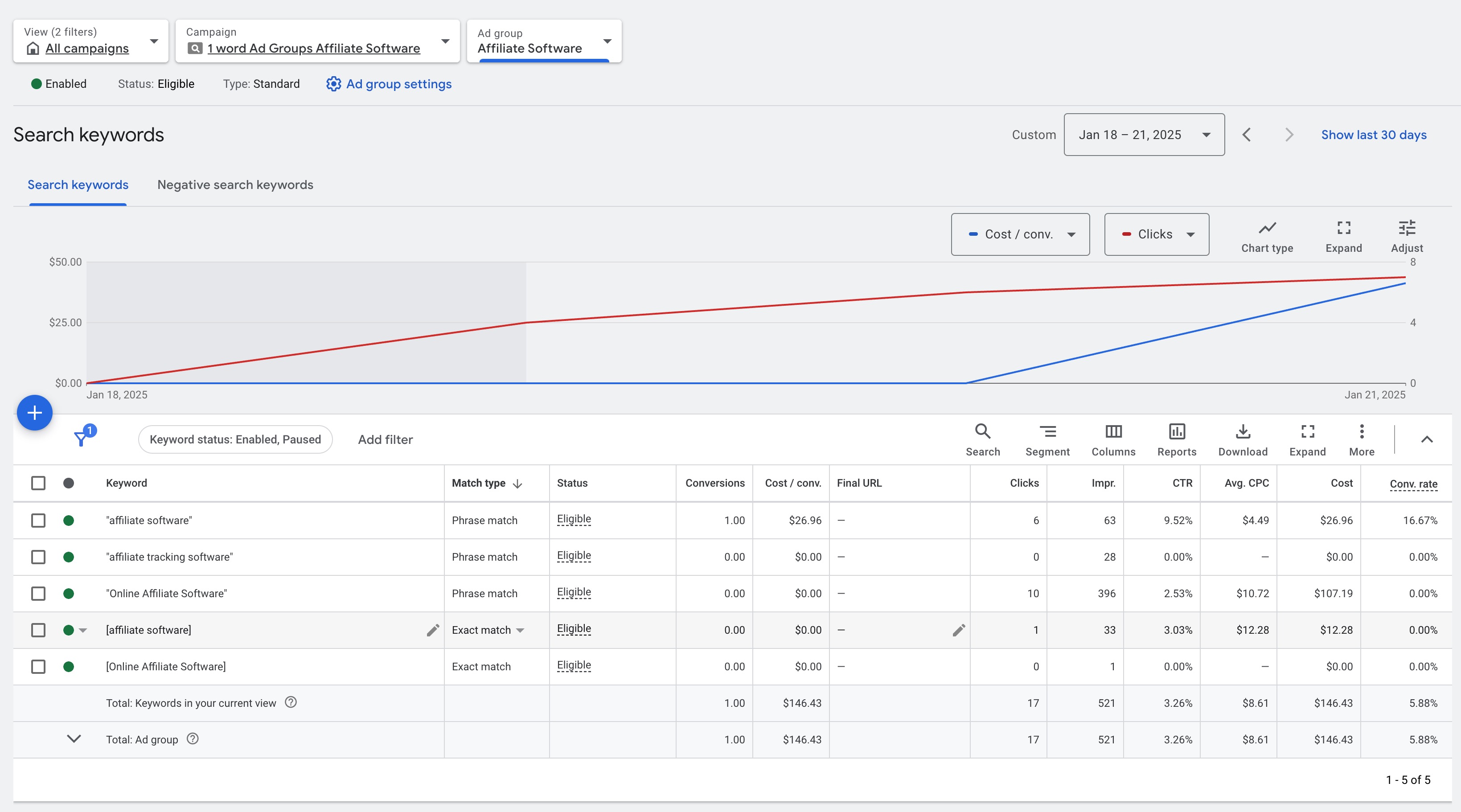Click the Show last 30 days link
1461x812 pixels.
click(x=1374, y=135)
